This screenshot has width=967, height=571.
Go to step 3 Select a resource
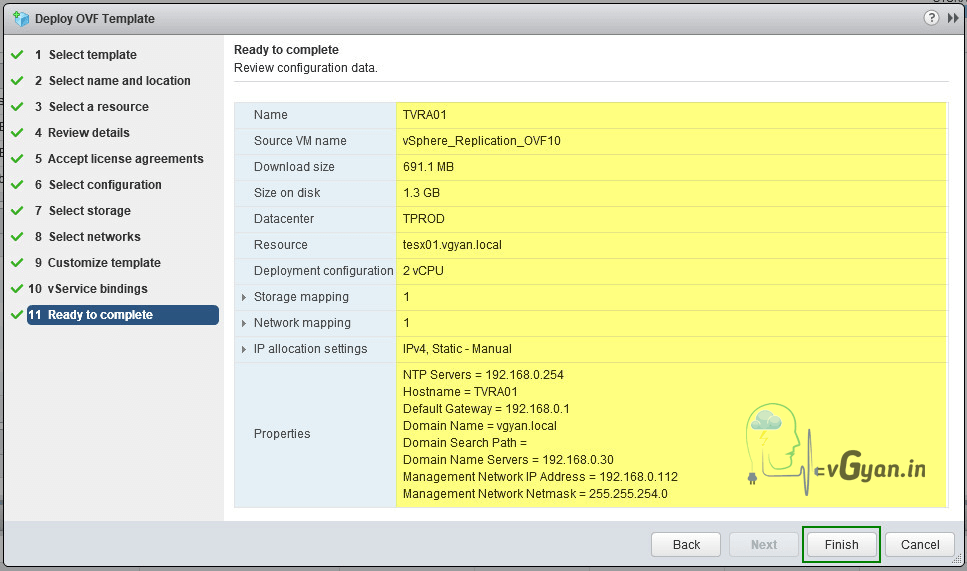[x=99, y=106]
